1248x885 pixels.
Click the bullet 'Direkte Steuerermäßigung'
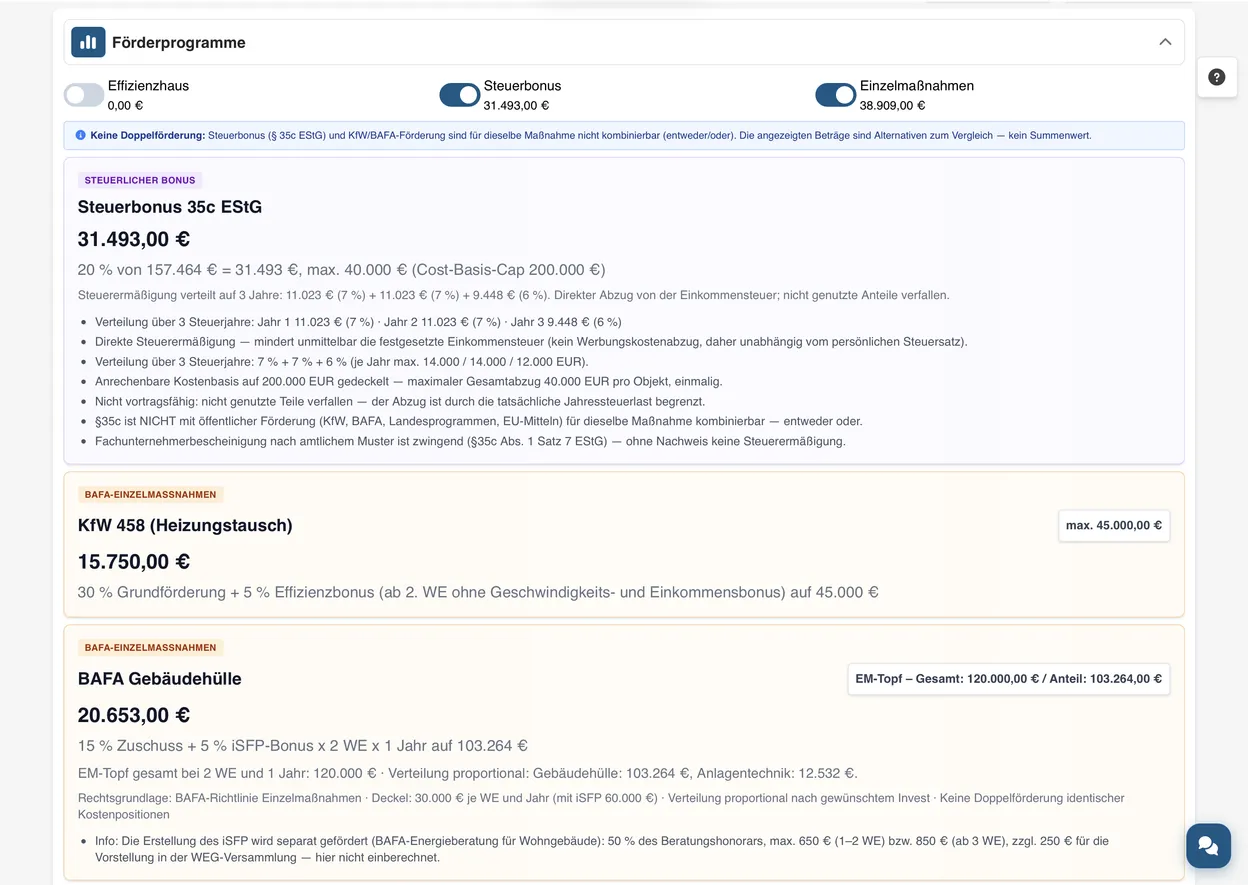[x=531, y=341]
